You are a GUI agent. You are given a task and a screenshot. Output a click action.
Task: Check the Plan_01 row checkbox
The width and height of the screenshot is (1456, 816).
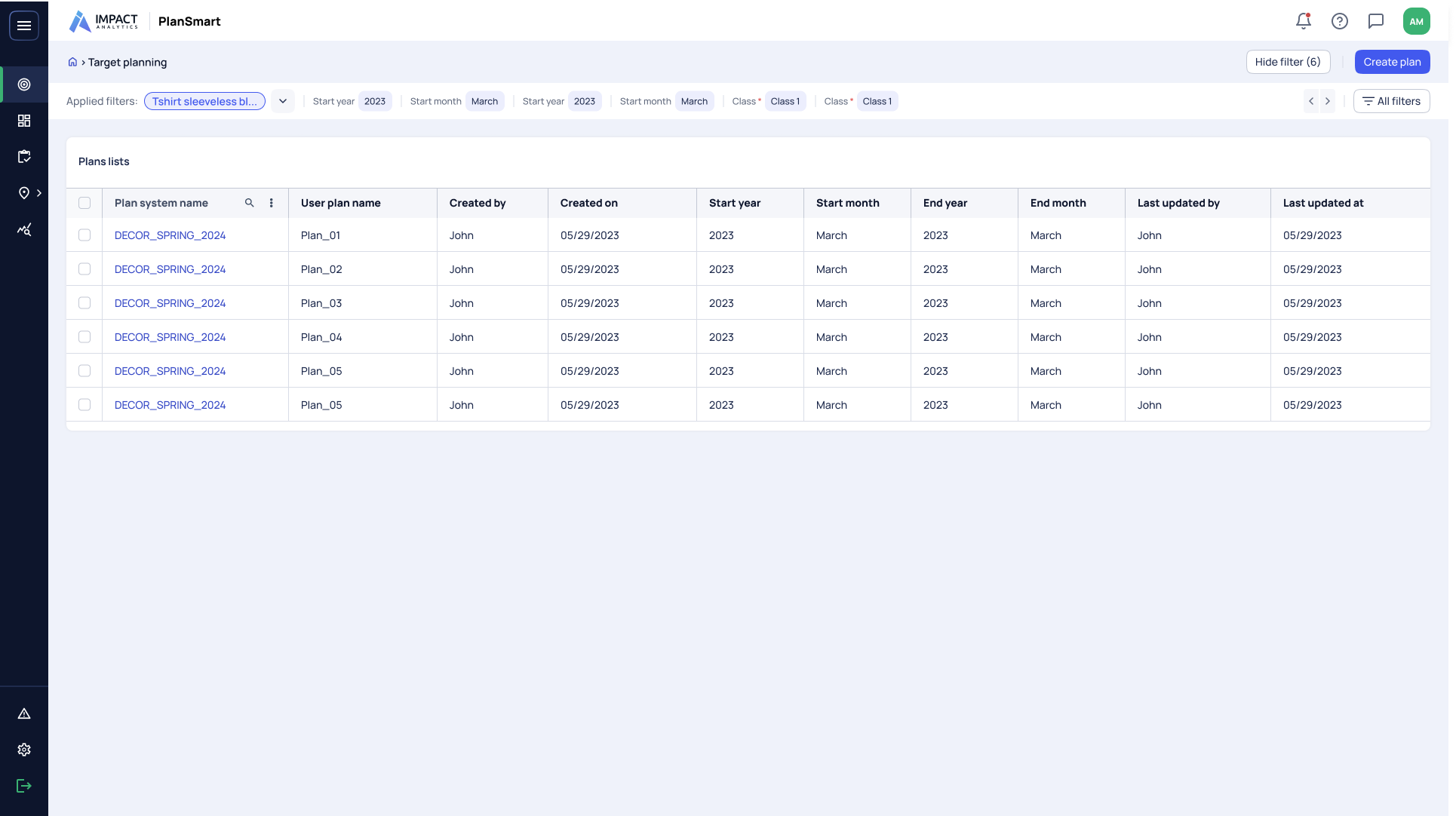[x=84, y=235]
